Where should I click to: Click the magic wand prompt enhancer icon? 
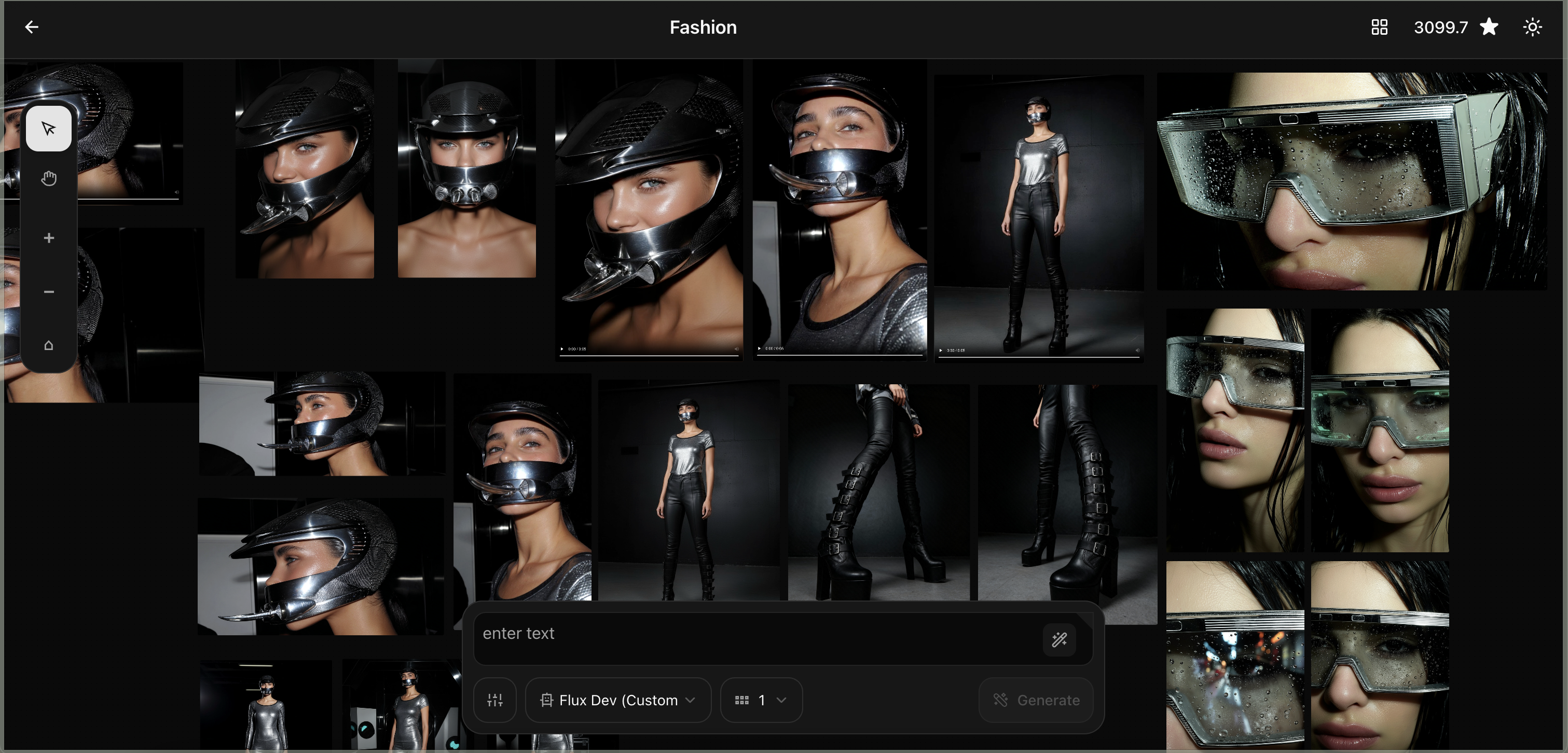(x=1059, y=639)
